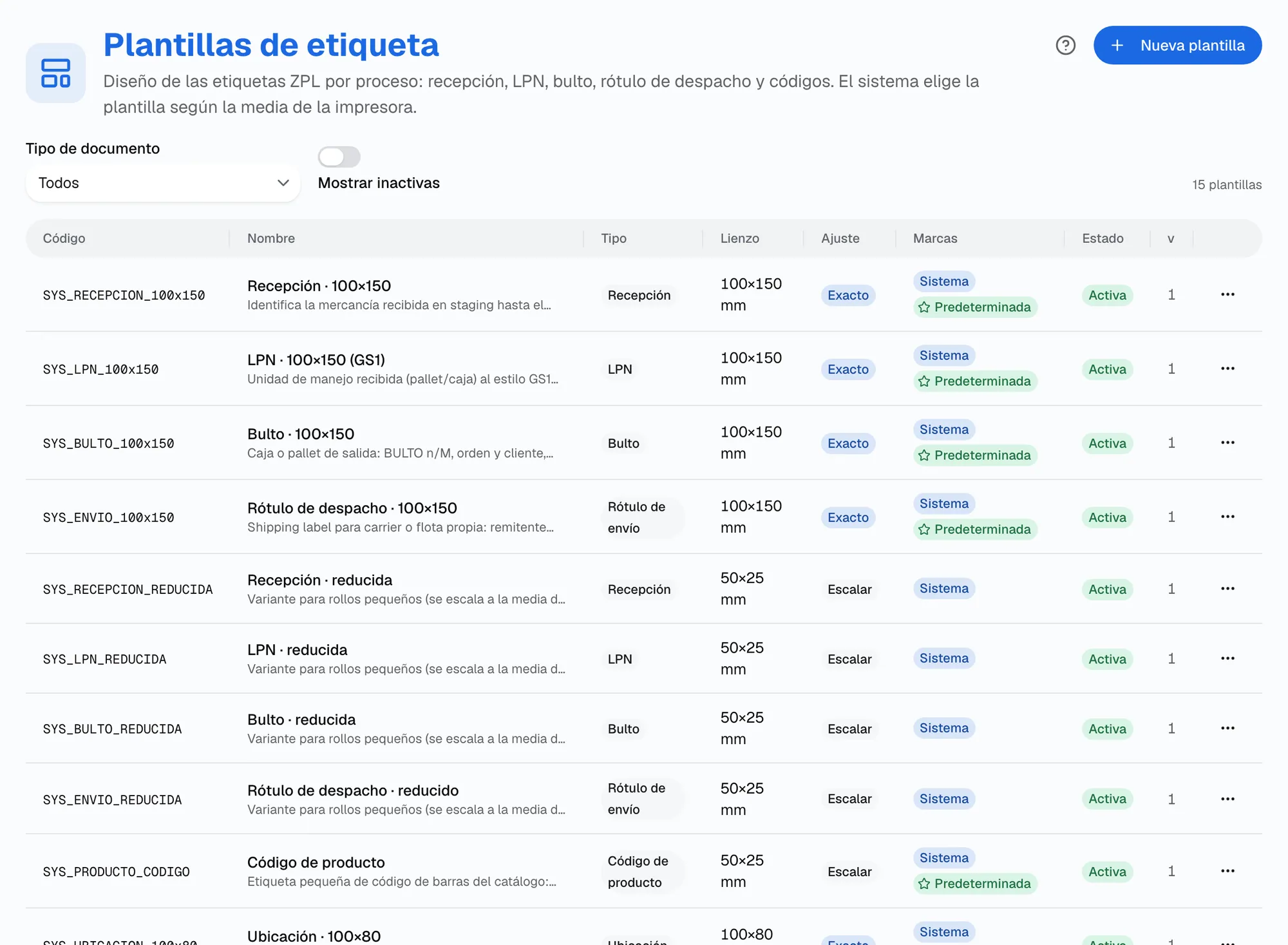Click Rótulo de envío type in Rótulo de despacho · reducido row
Screen dimensions: 1288x945
pos(641,799)
